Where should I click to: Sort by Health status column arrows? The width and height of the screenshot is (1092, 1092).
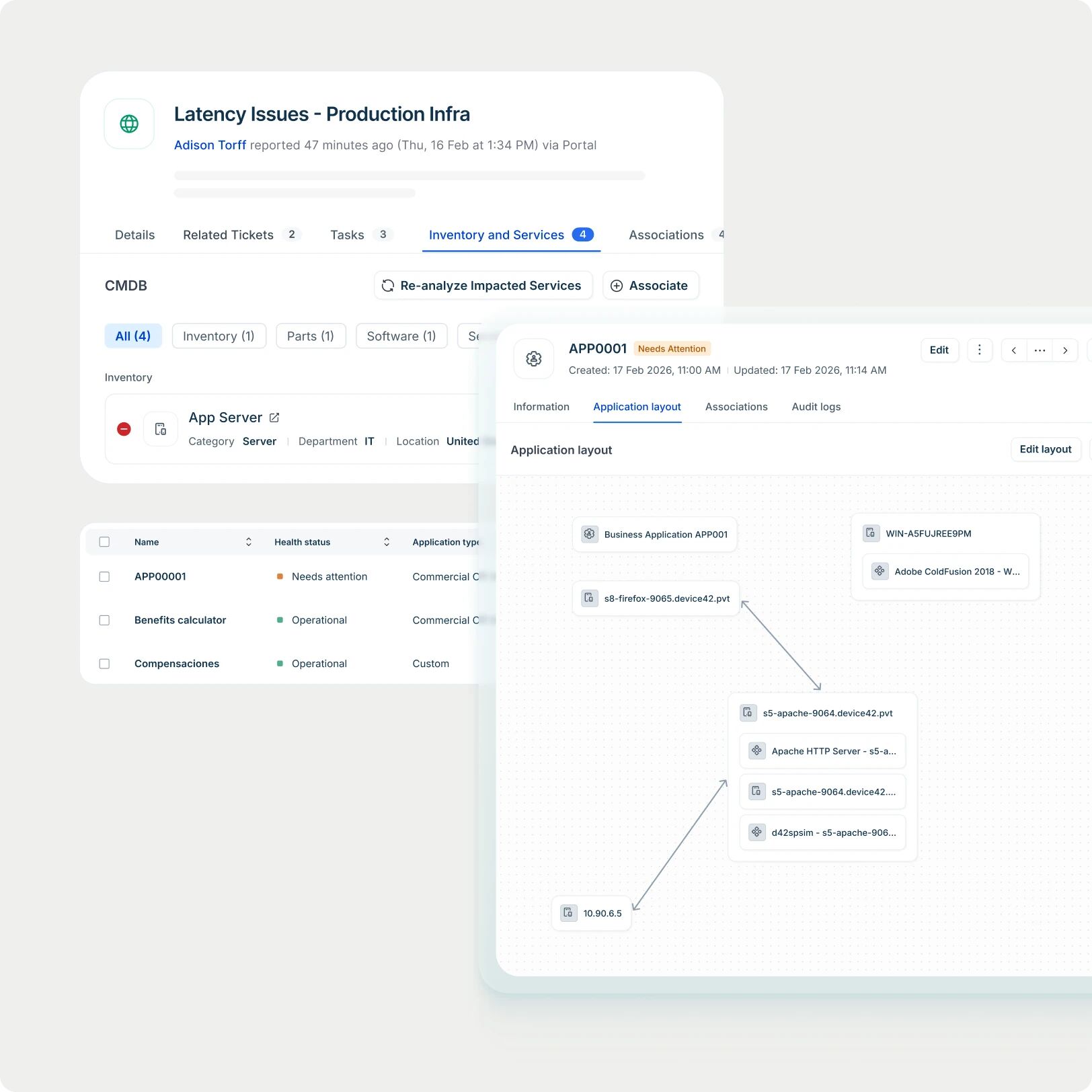pos(387,542)
